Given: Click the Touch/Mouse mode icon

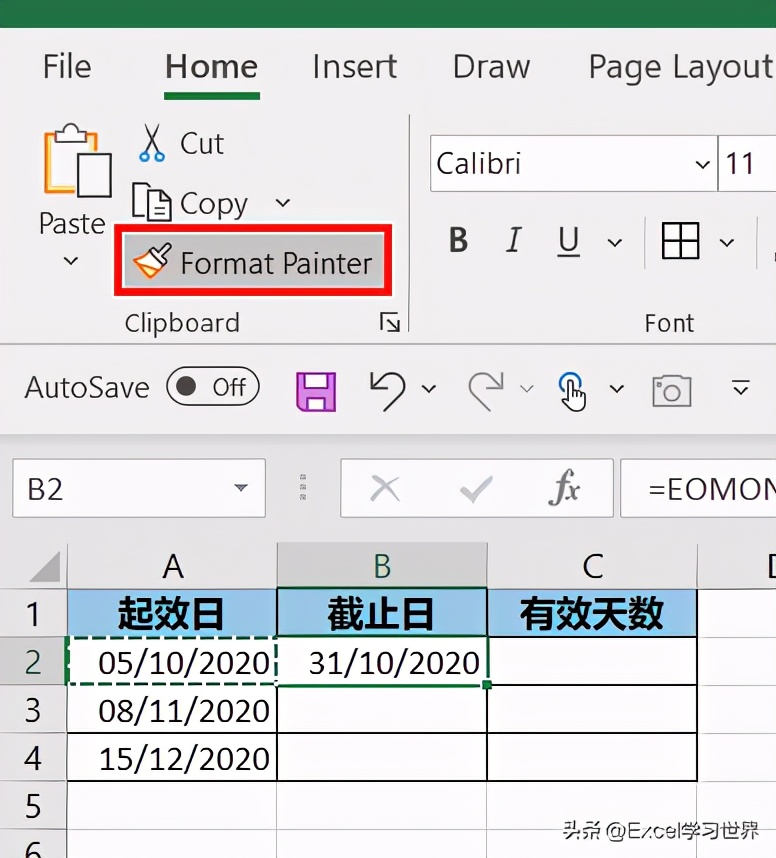Looking at the screenshot, I should click(x=572, y=389).
